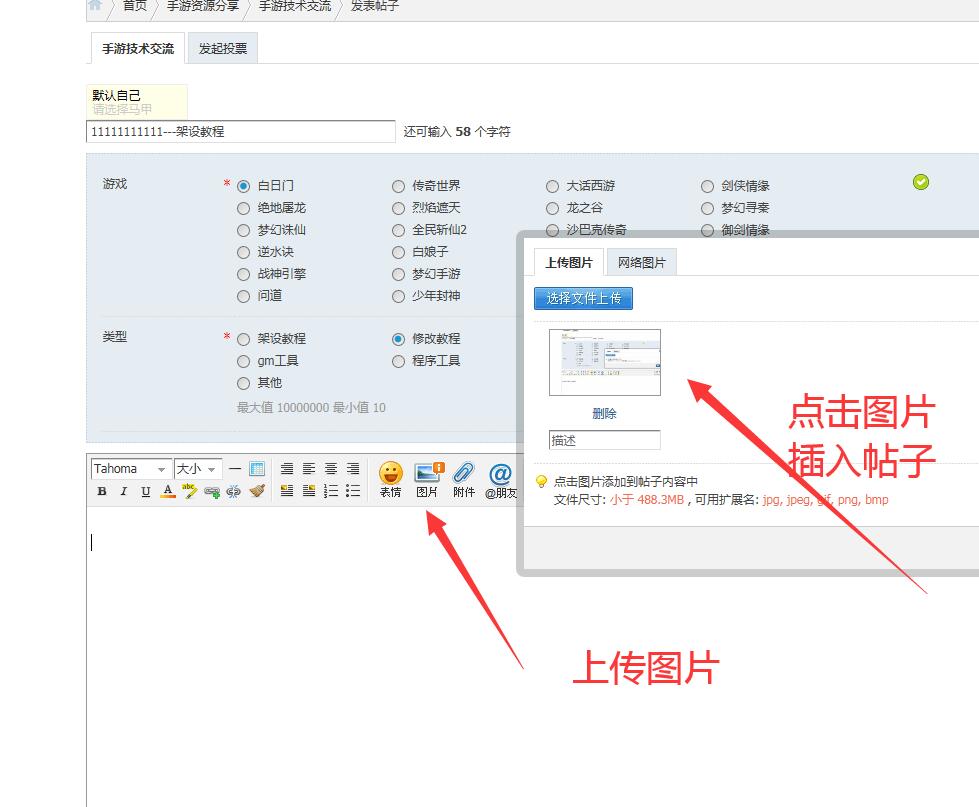Image resolution: width=979 pixels, height=807 pixels.
Task: Click the insert link icon
Action: pyautogui.click(x=211, y=491)
